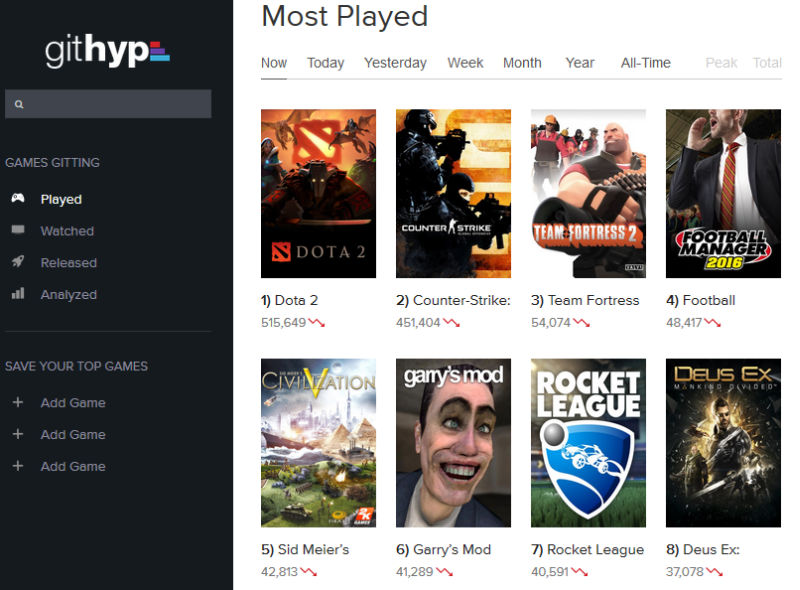
Task: Open the Released section
Action: coord(69,262)
